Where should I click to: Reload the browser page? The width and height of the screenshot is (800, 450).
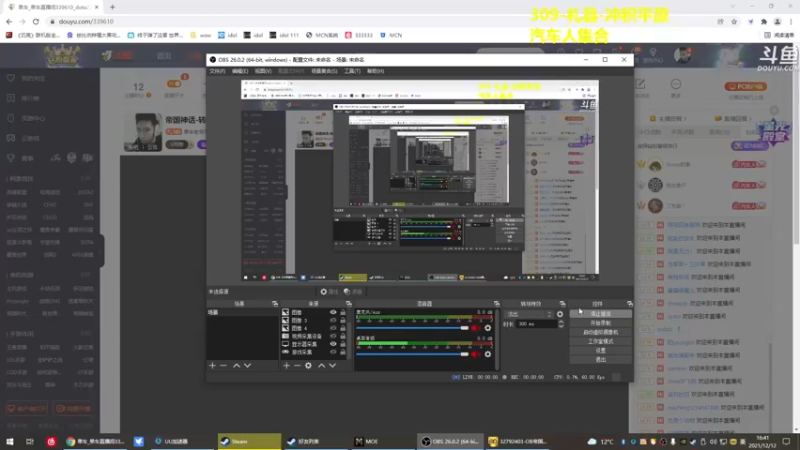coord(36,21)
